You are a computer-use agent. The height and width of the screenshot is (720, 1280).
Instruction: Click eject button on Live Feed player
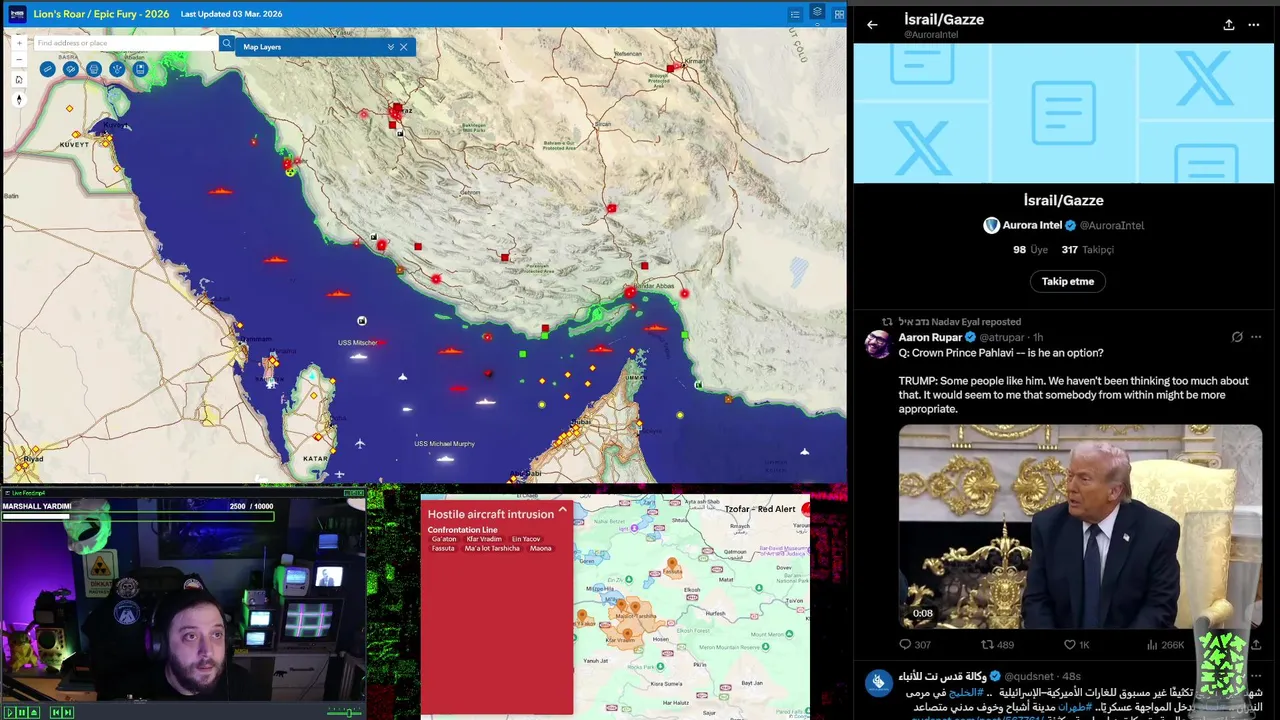coord(33,712)
